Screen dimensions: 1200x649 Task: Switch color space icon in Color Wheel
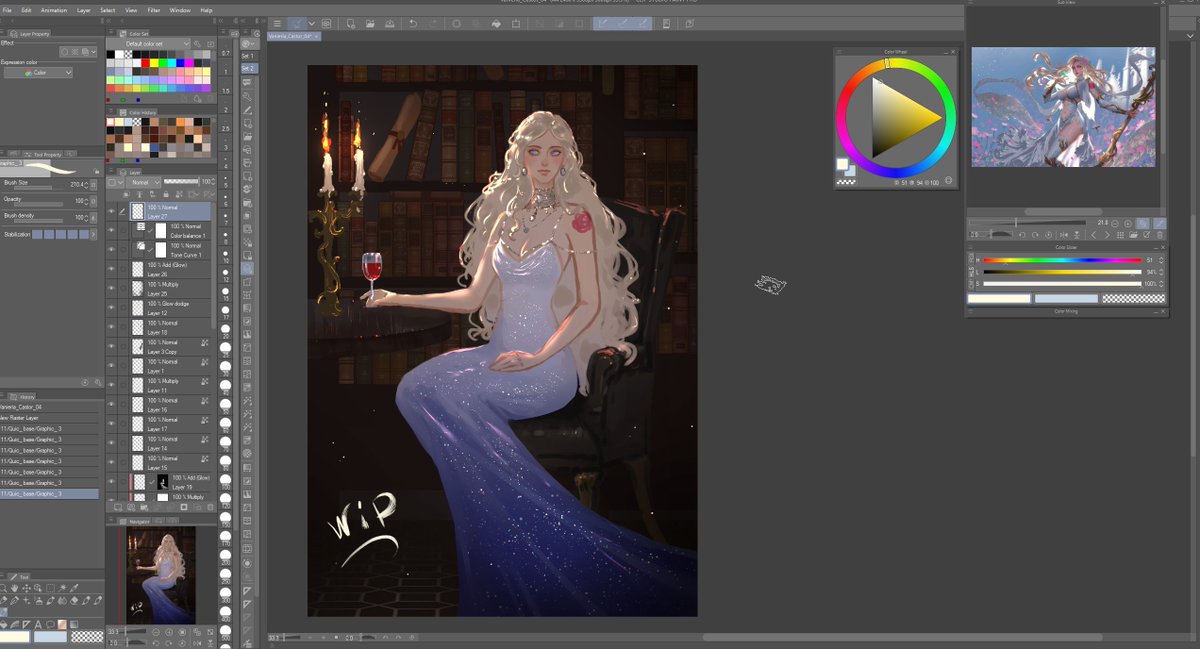click(x=948, y=182)
